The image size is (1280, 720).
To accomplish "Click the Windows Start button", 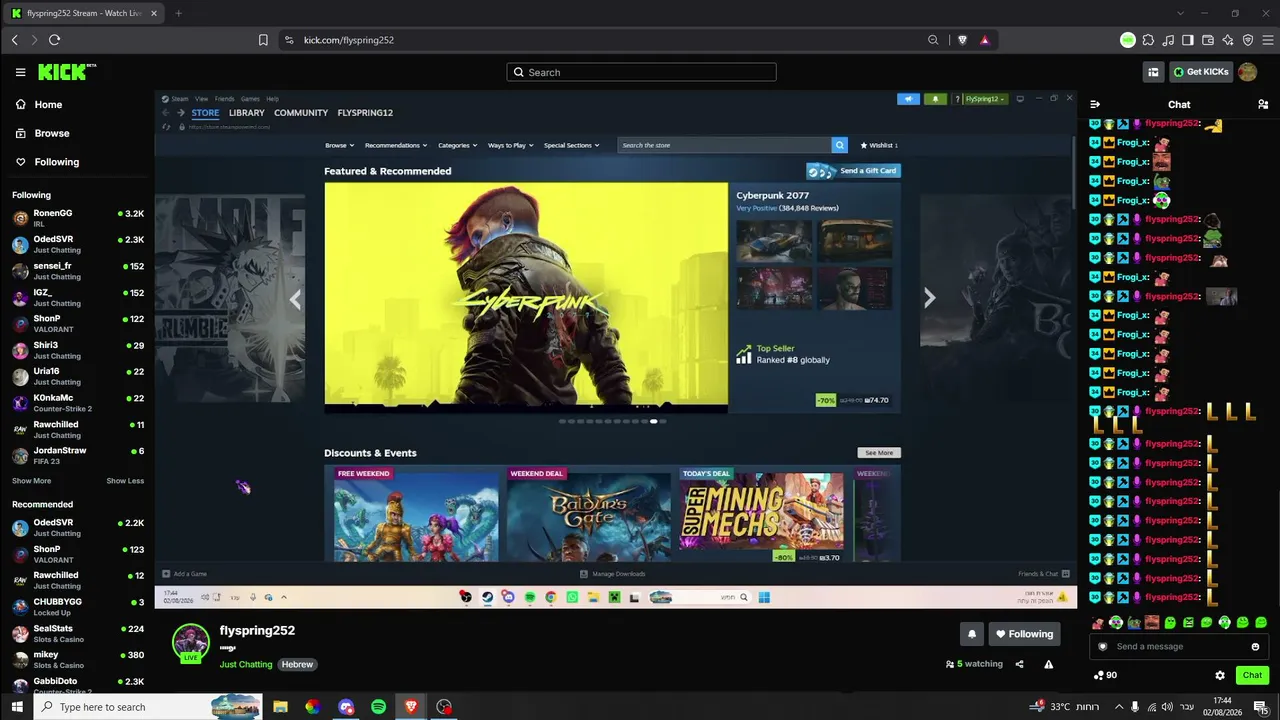I will pos(17,707).
